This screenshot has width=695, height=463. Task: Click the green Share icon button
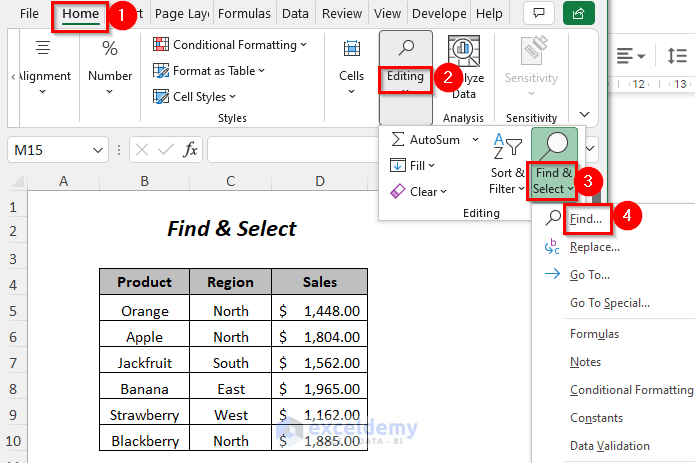[x=578, y=13]
